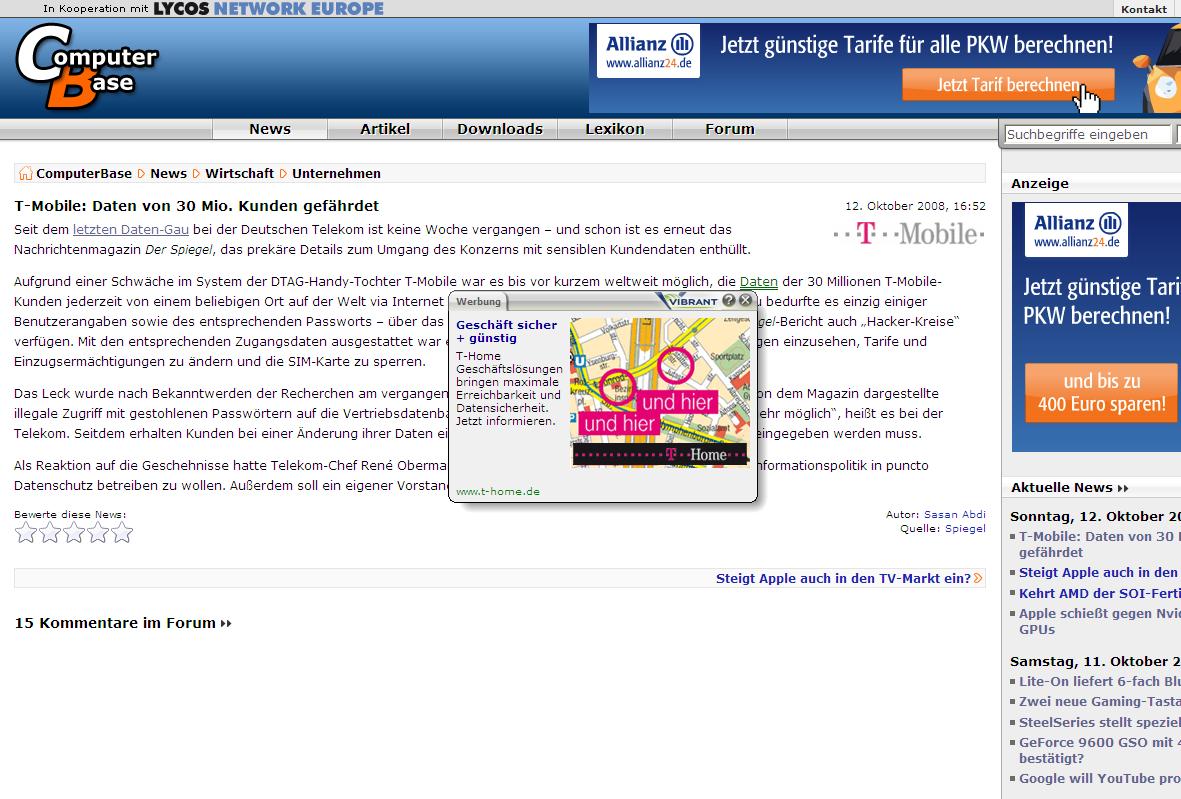Click 'Lycos Network Europe' header text
The height and width of the screenshot is (799, 1181).
coord(269,9)
